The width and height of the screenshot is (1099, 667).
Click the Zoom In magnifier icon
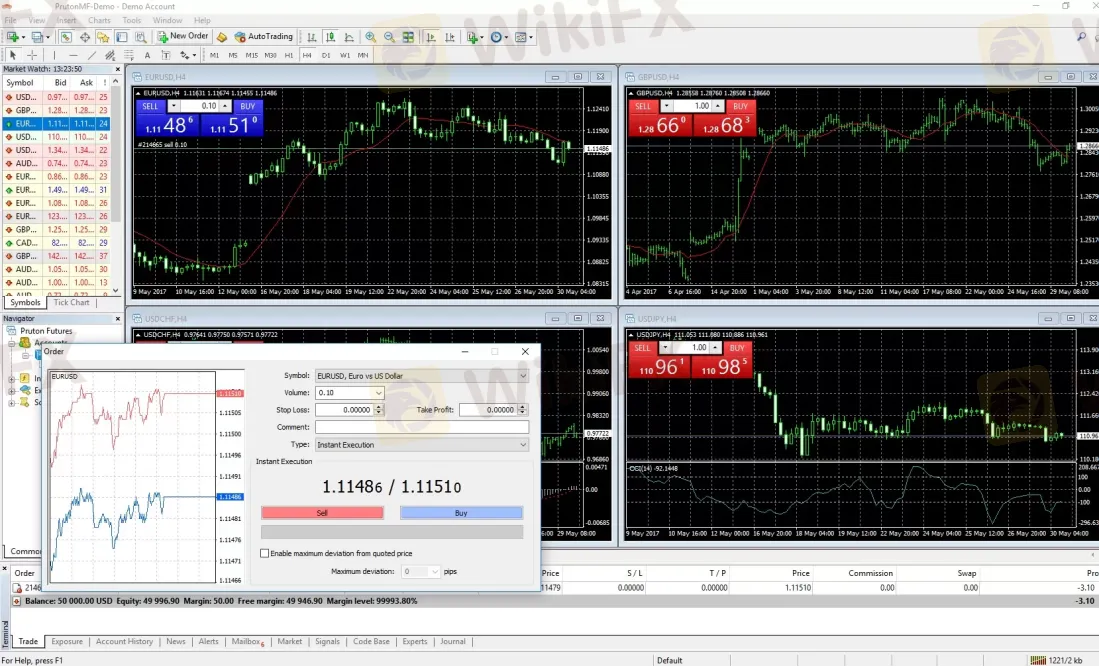[x=370, y=37]
